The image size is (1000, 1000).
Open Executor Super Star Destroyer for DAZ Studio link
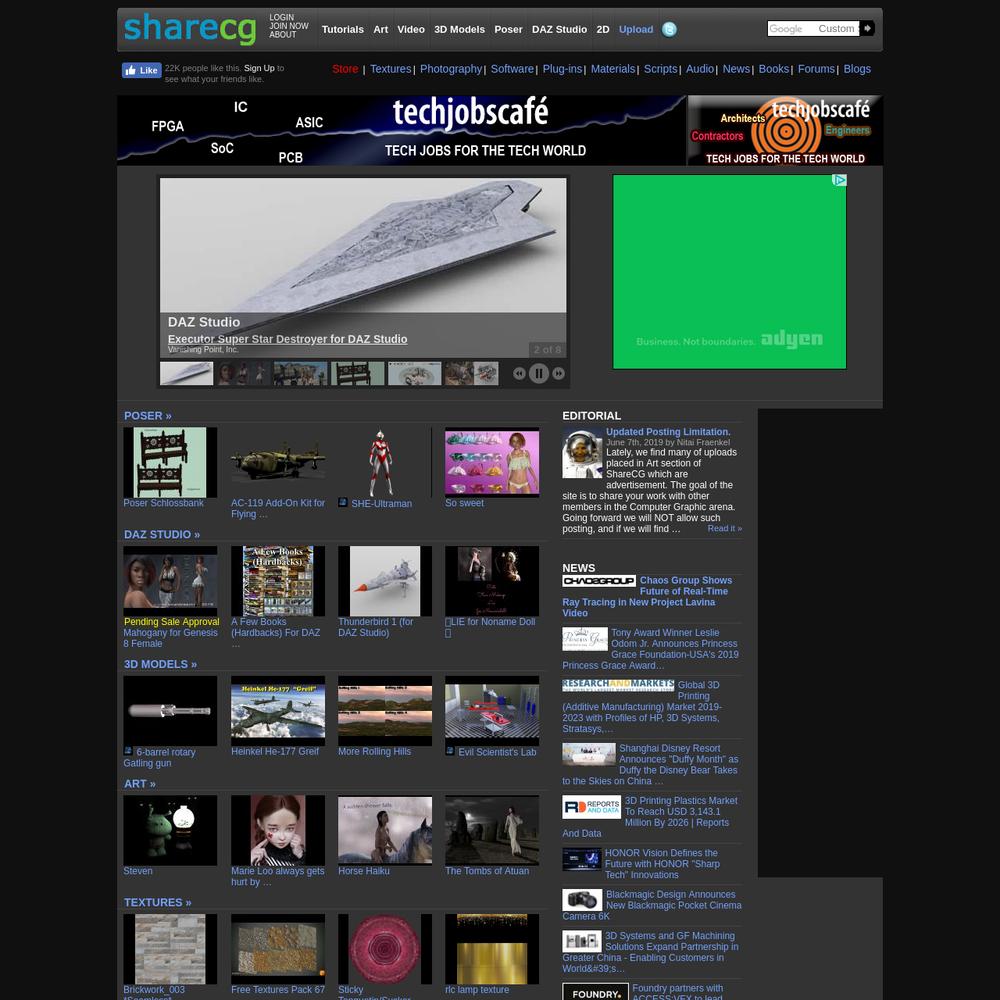[x=288, y=339]
